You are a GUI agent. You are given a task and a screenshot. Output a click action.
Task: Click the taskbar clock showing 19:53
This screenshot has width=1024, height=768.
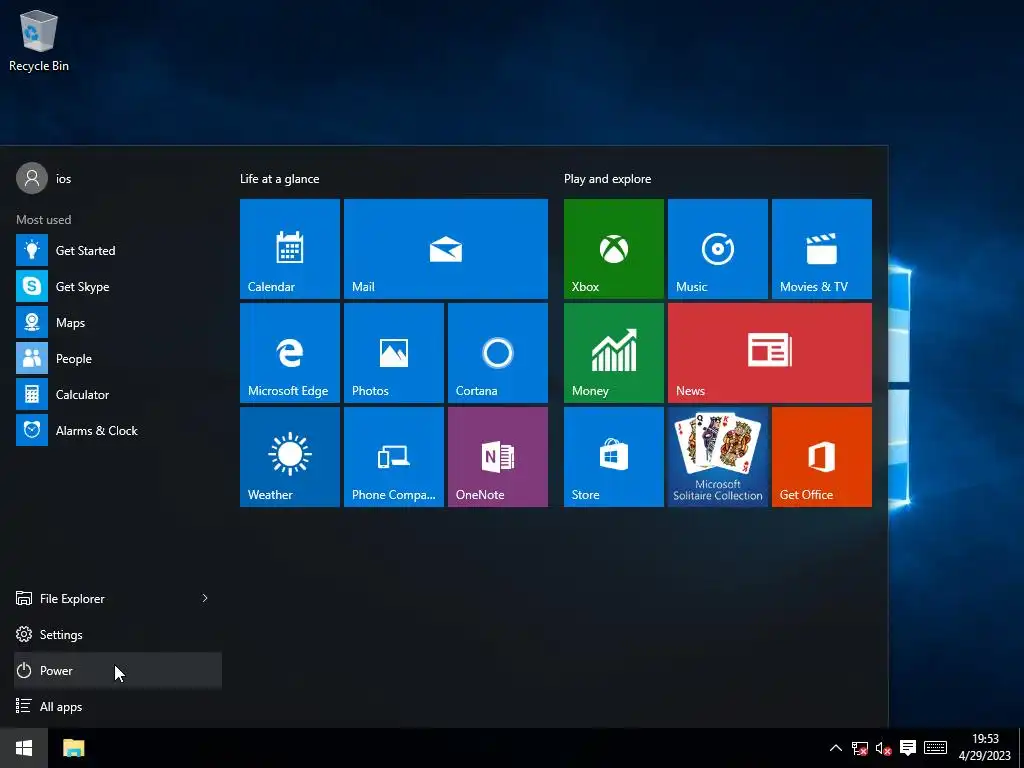pyautogui.click(x=985, y=748)
